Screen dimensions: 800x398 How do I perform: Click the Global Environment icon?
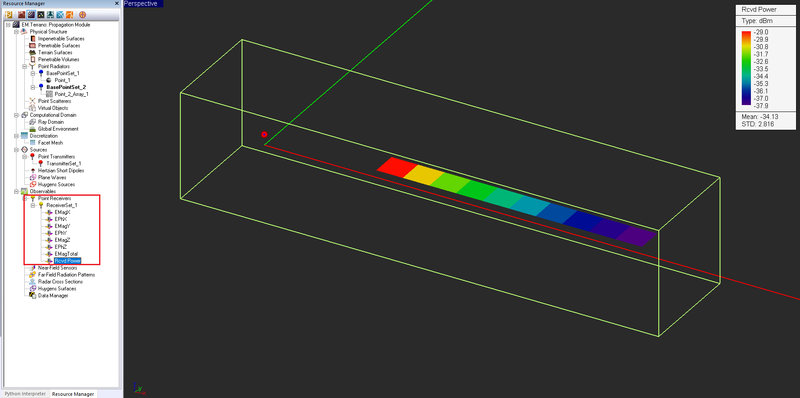pyautogui.click(x=33, y=129)
